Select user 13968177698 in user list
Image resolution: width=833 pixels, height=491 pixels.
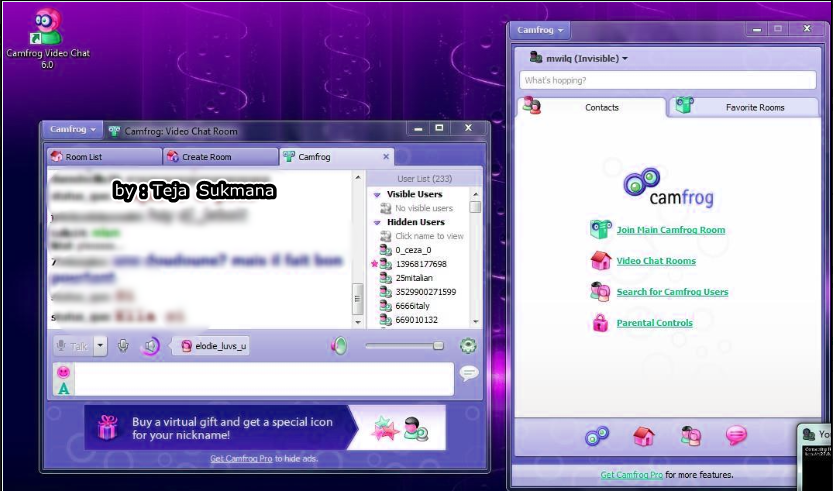(421, 264)
